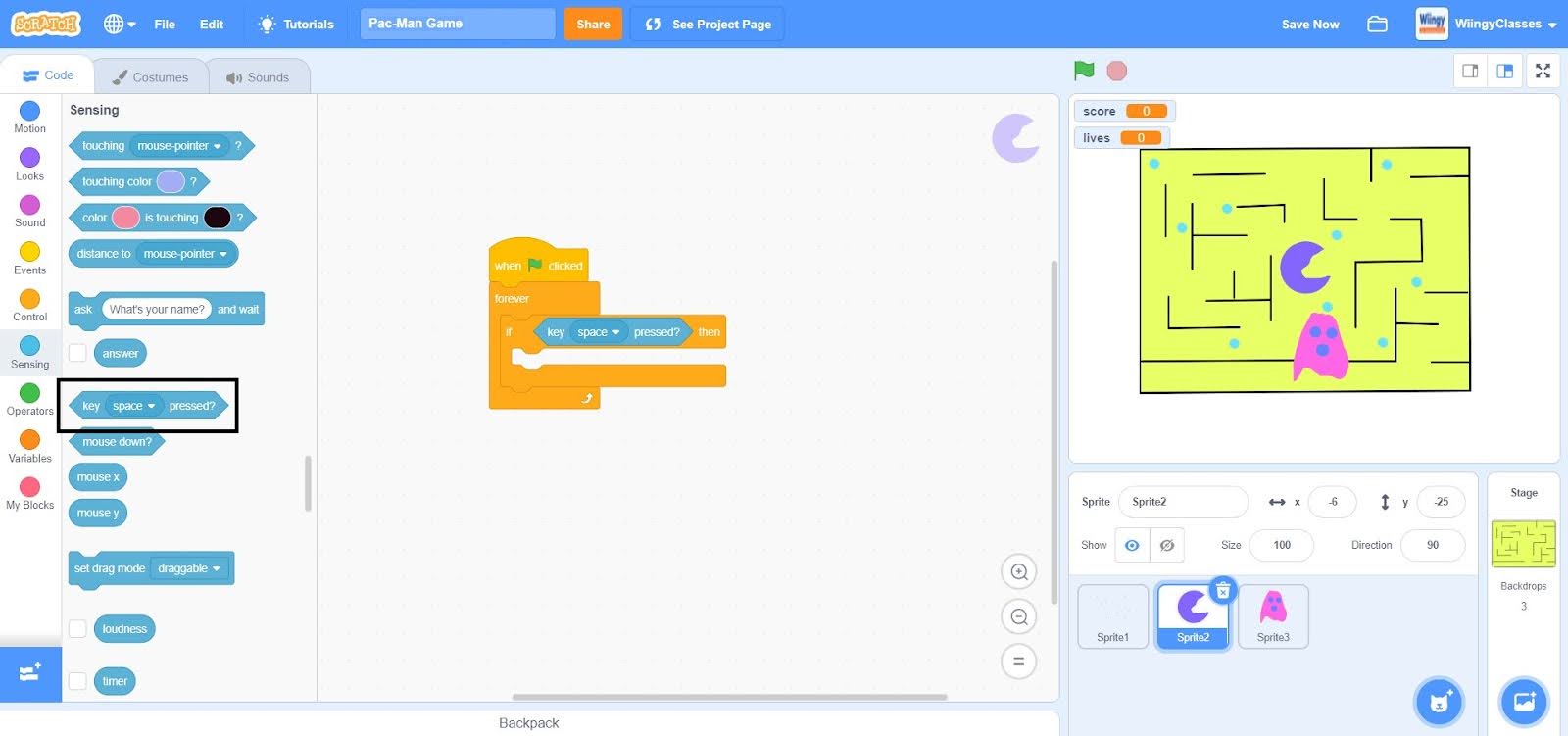Click the mouse y block
This screenshot has height=736, width=1568.
(98, 513)
